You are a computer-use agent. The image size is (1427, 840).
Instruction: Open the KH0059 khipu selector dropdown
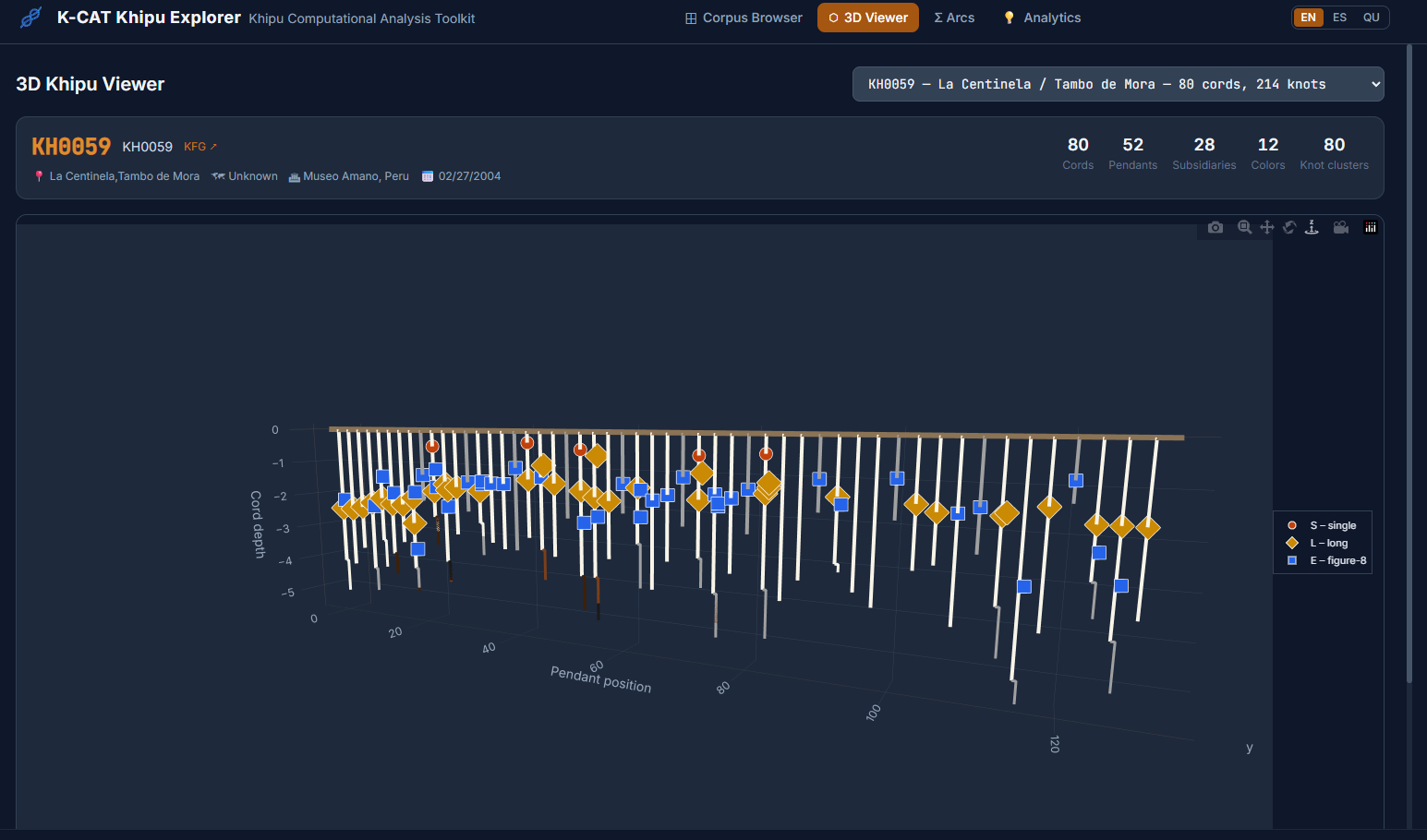coord(1118,84)
